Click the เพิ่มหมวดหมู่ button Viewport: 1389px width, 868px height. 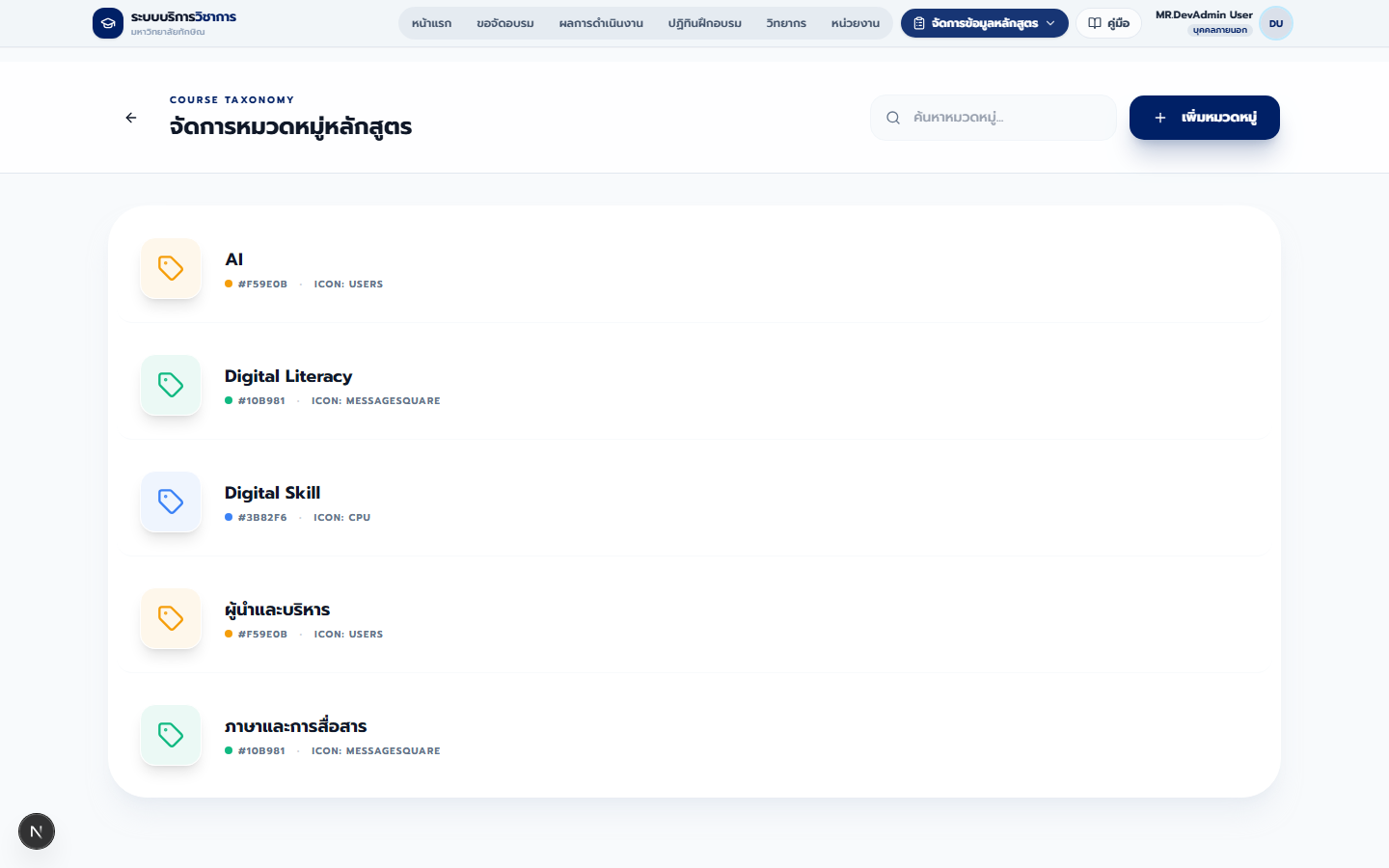tap(1205, 118)
